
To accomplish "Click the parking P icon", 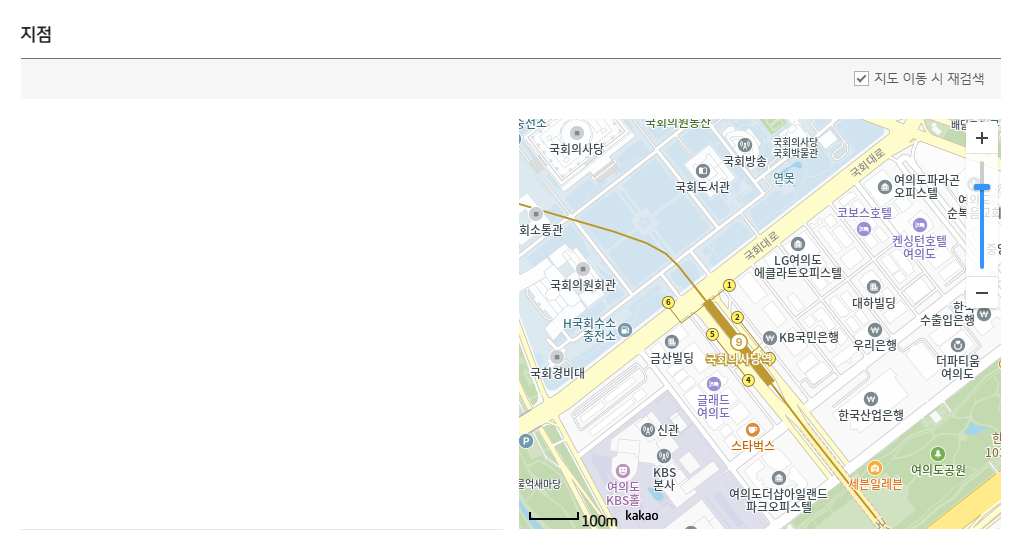I will [526, 442].
